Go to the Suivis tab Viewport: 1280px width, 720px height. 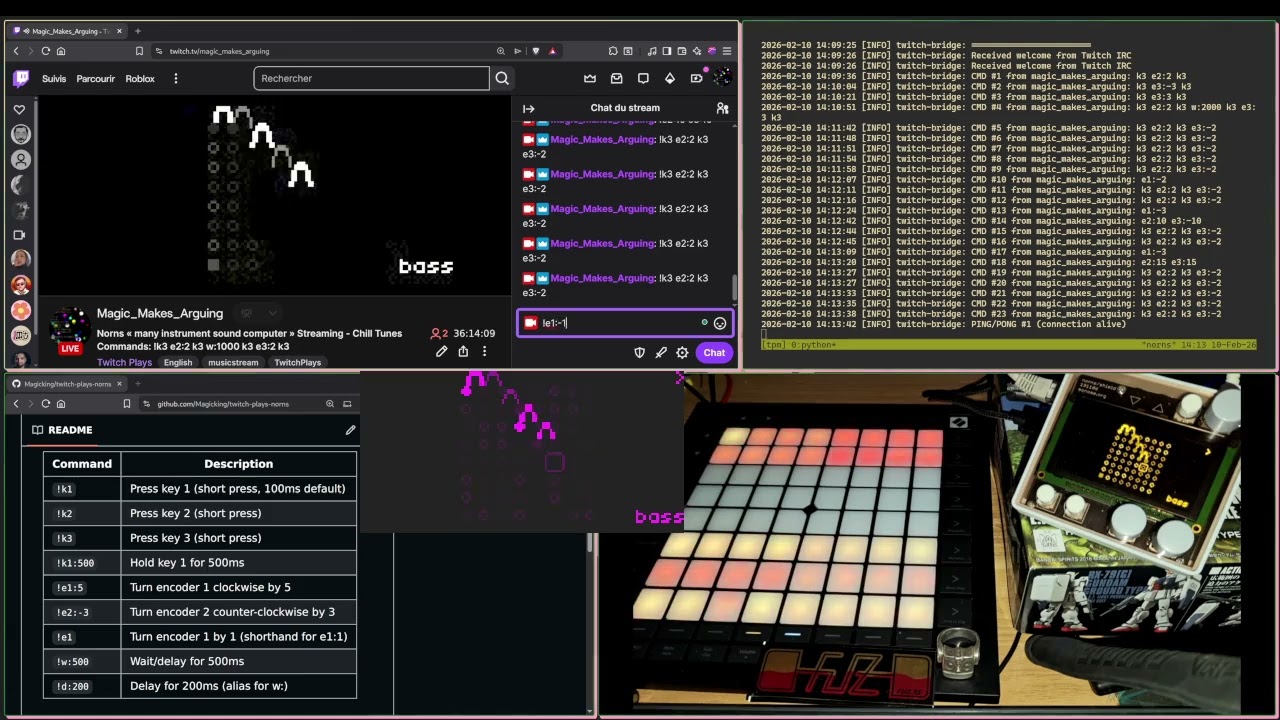(54, 78)
